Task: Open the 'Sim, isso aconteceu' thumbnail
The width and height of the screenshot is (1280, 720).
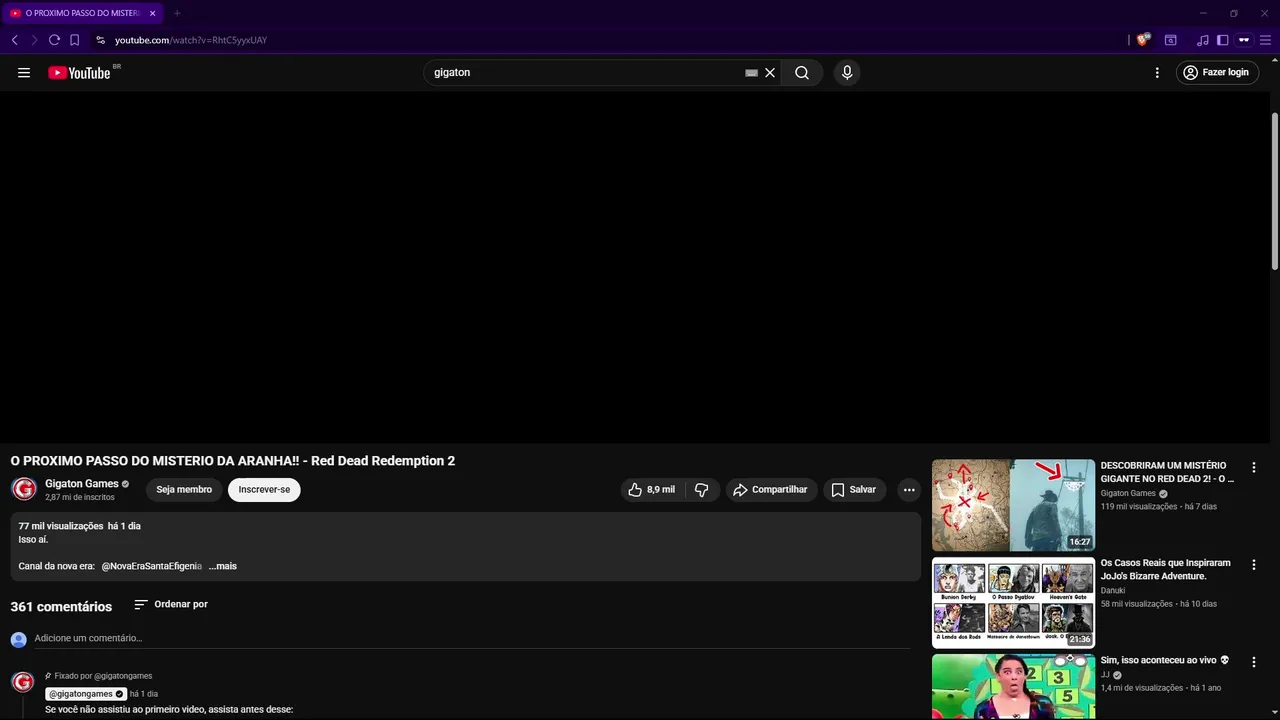Action: pos(1013,687)
